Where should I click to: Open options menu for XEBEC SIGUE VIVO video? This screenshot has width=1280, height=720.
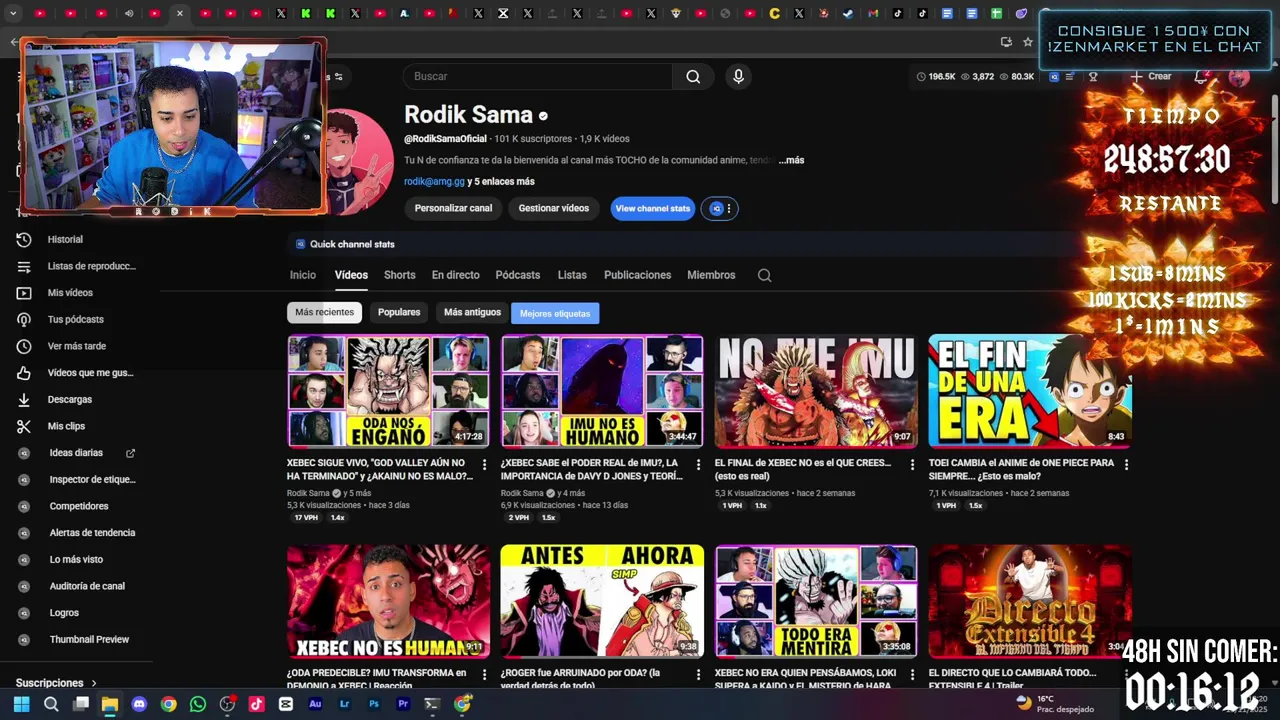click(484, 465)
